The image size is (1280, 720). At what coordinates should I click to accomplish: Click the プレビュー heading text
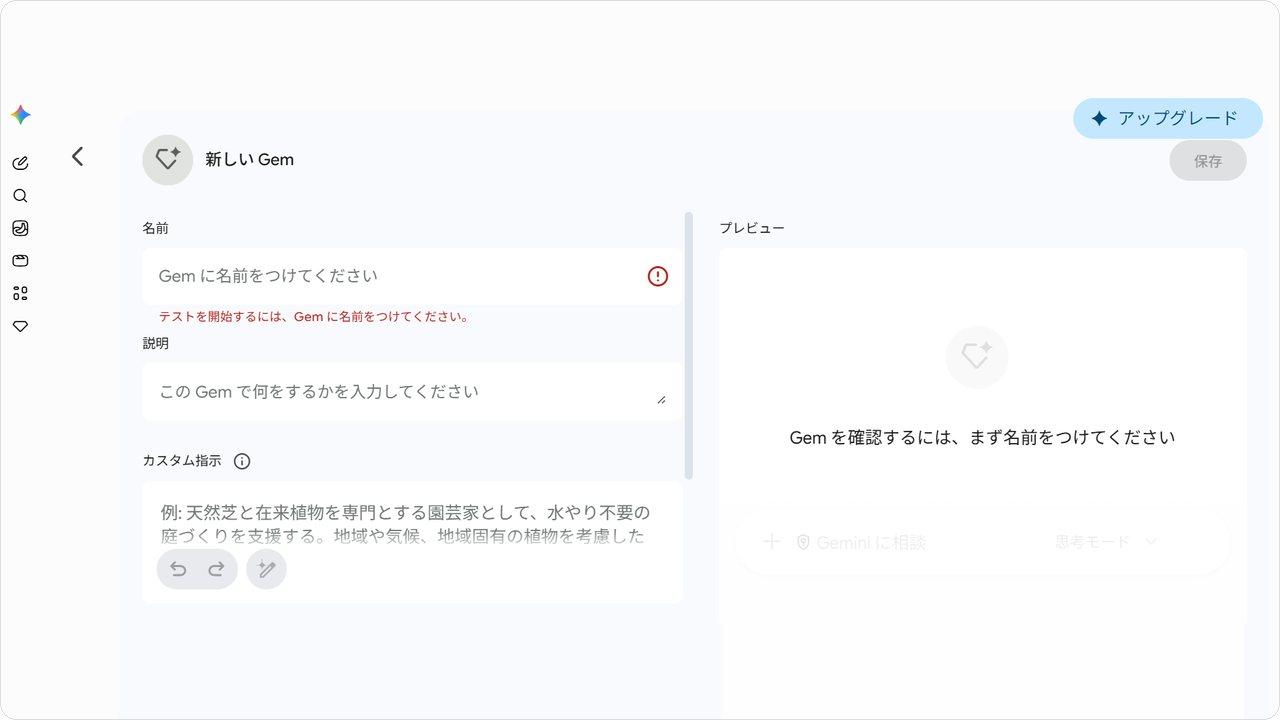point(752,228)
